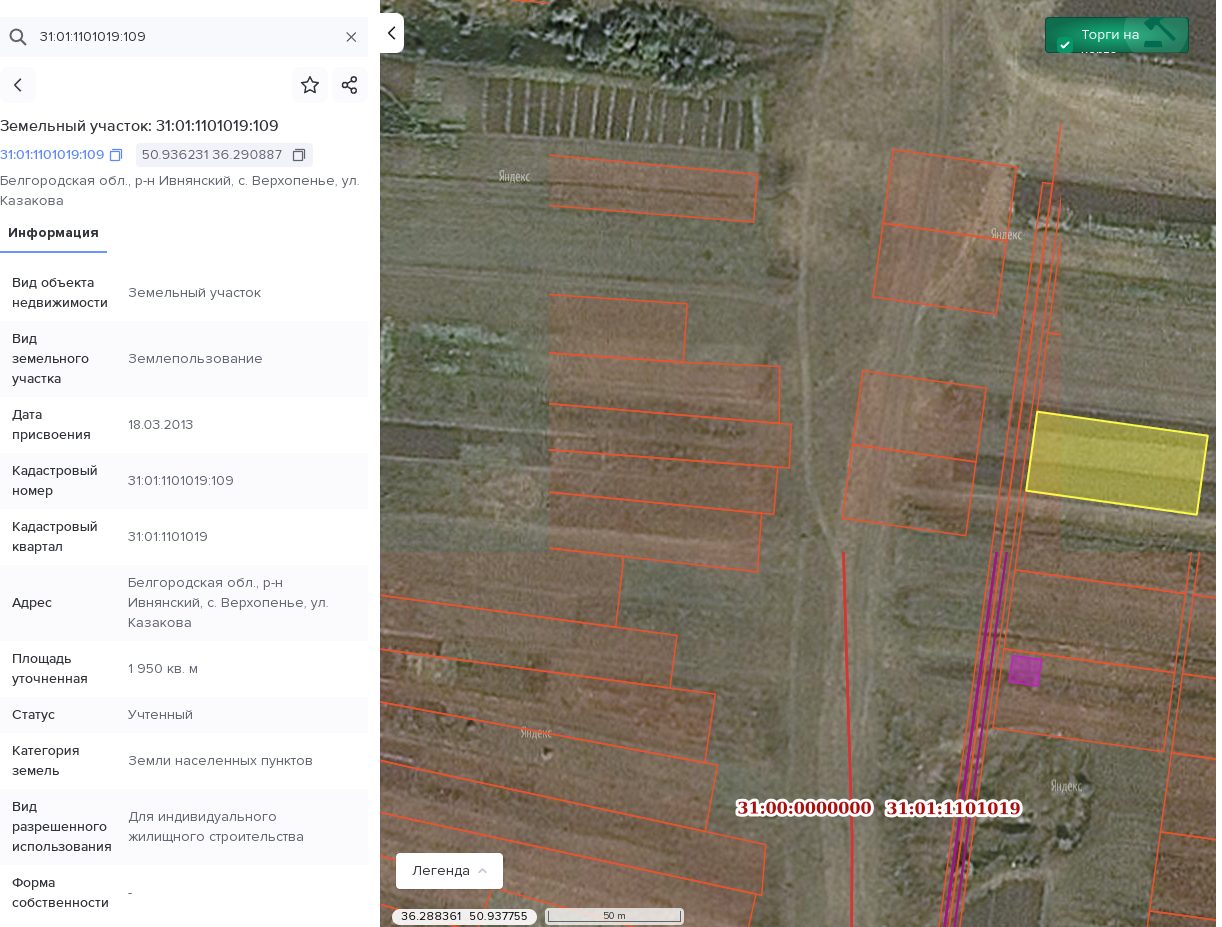
Task: Click the heading Земельный участок: 31:01:1101019:109
Action: (x=139, y=126)
